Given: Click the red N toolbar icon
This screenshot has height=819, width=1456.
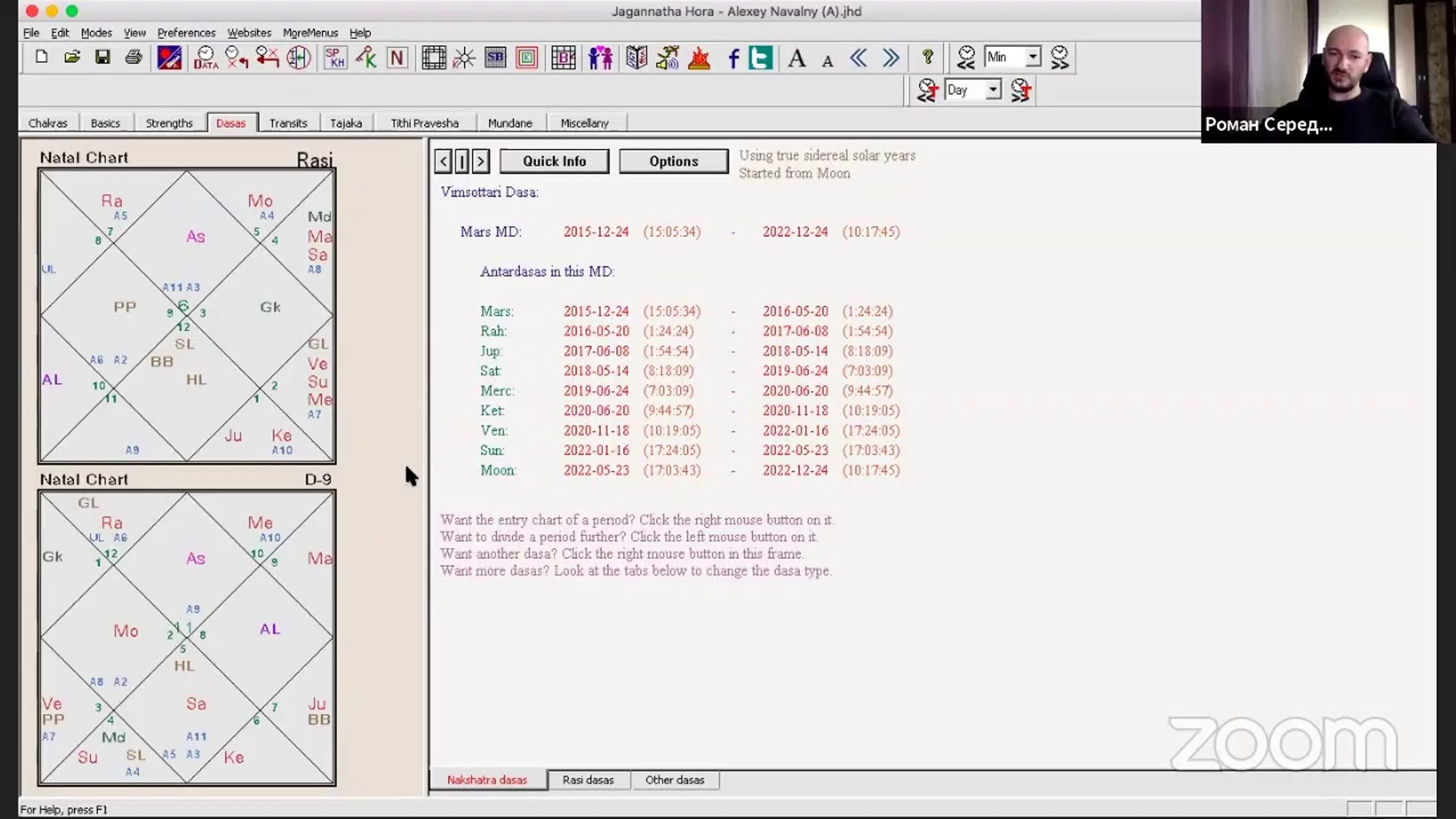Looking at the screenshot, I should tap(397, 58).
